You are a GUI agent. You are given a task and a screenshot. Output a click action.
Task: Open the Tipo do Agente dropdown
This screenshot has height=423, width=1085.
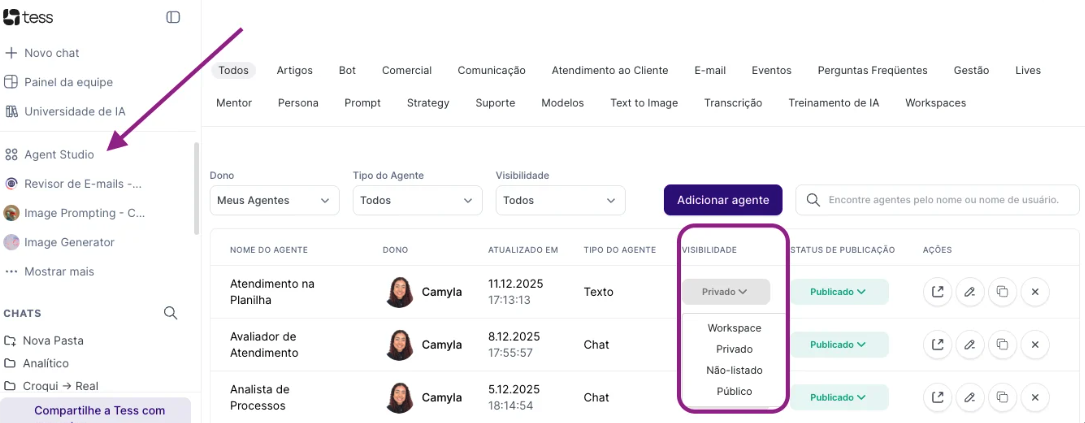coord(417,200)
